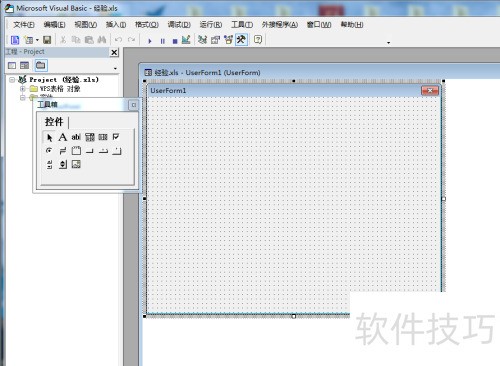The height and width of the screenshot is (366, 500).
Task: Open the 调试(D) menu
Action: (x=179, y=25)
